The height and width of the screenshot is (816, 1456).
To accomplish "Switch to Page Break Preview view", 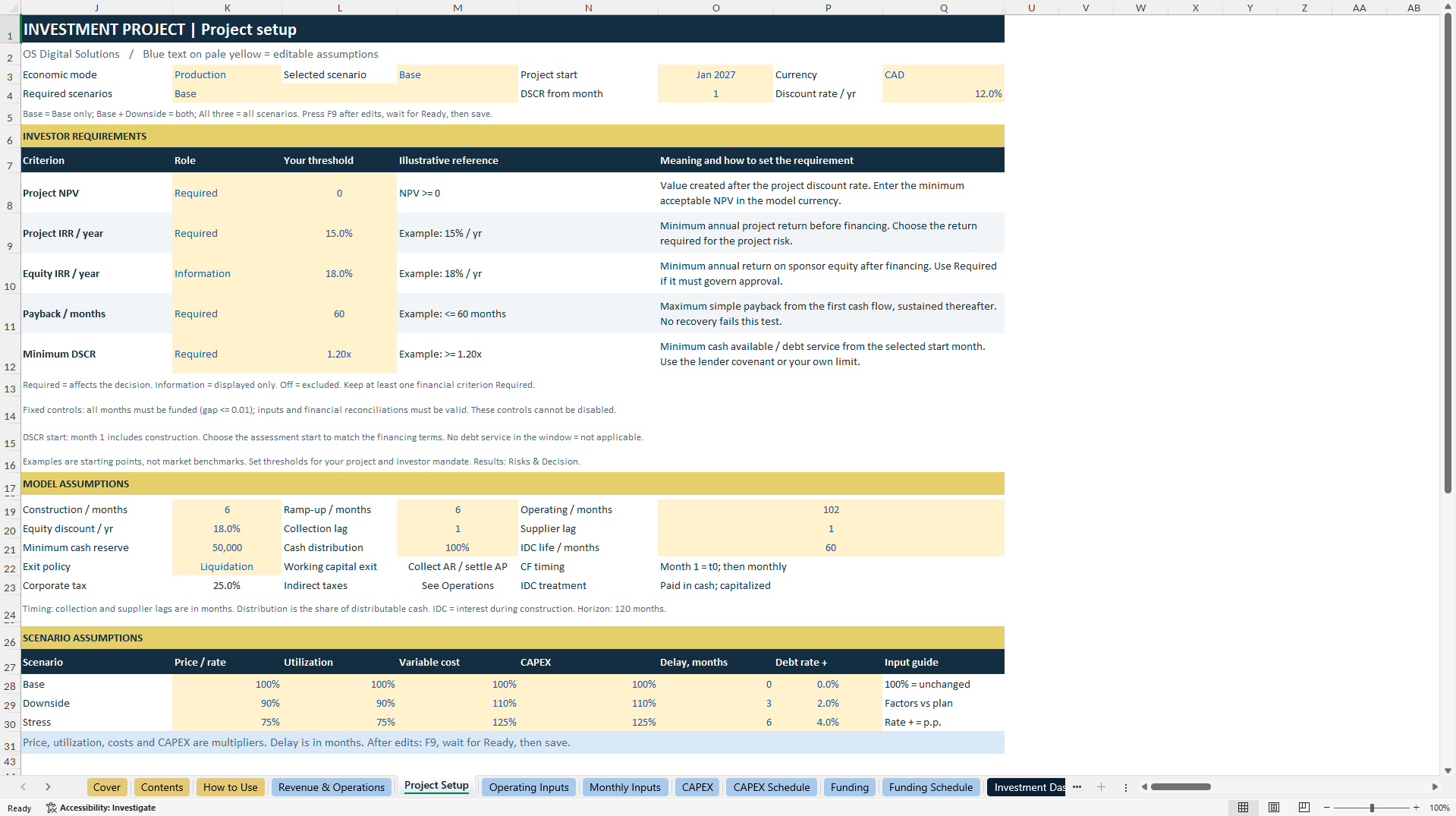I will pyautogui.click(x=1304, y=808).
